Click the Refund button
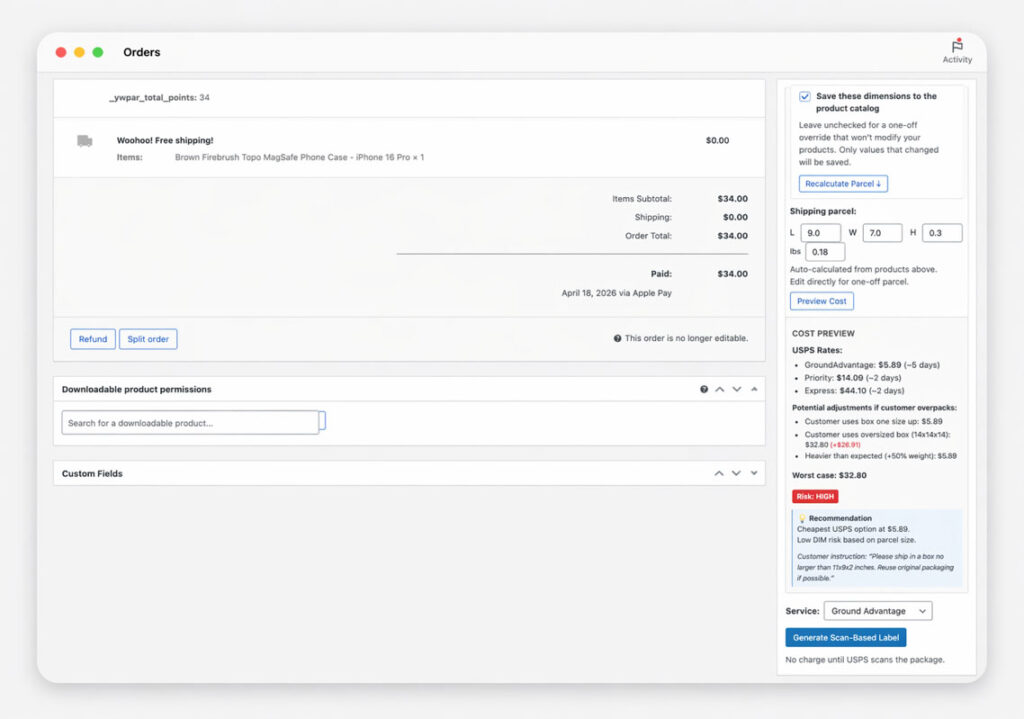 coord(93,339)
